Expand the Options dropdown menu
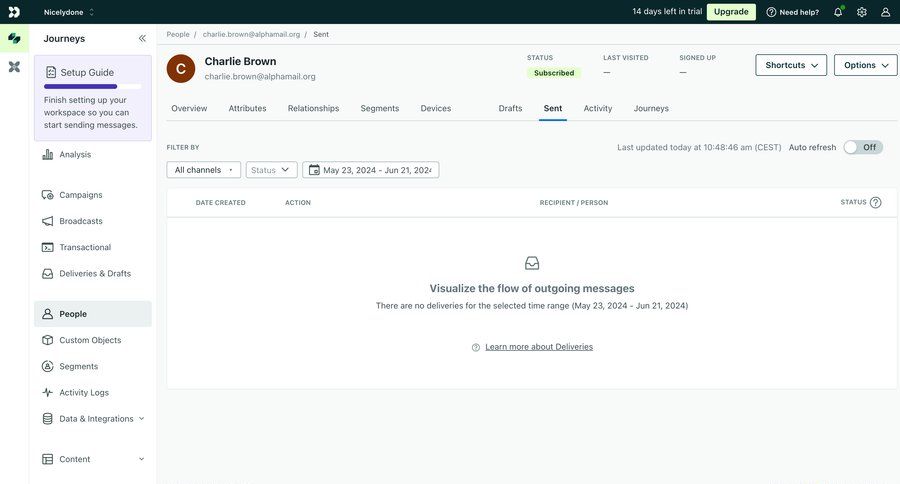The width and height of the screenshot is (900, 484). [x=865, y=65]
